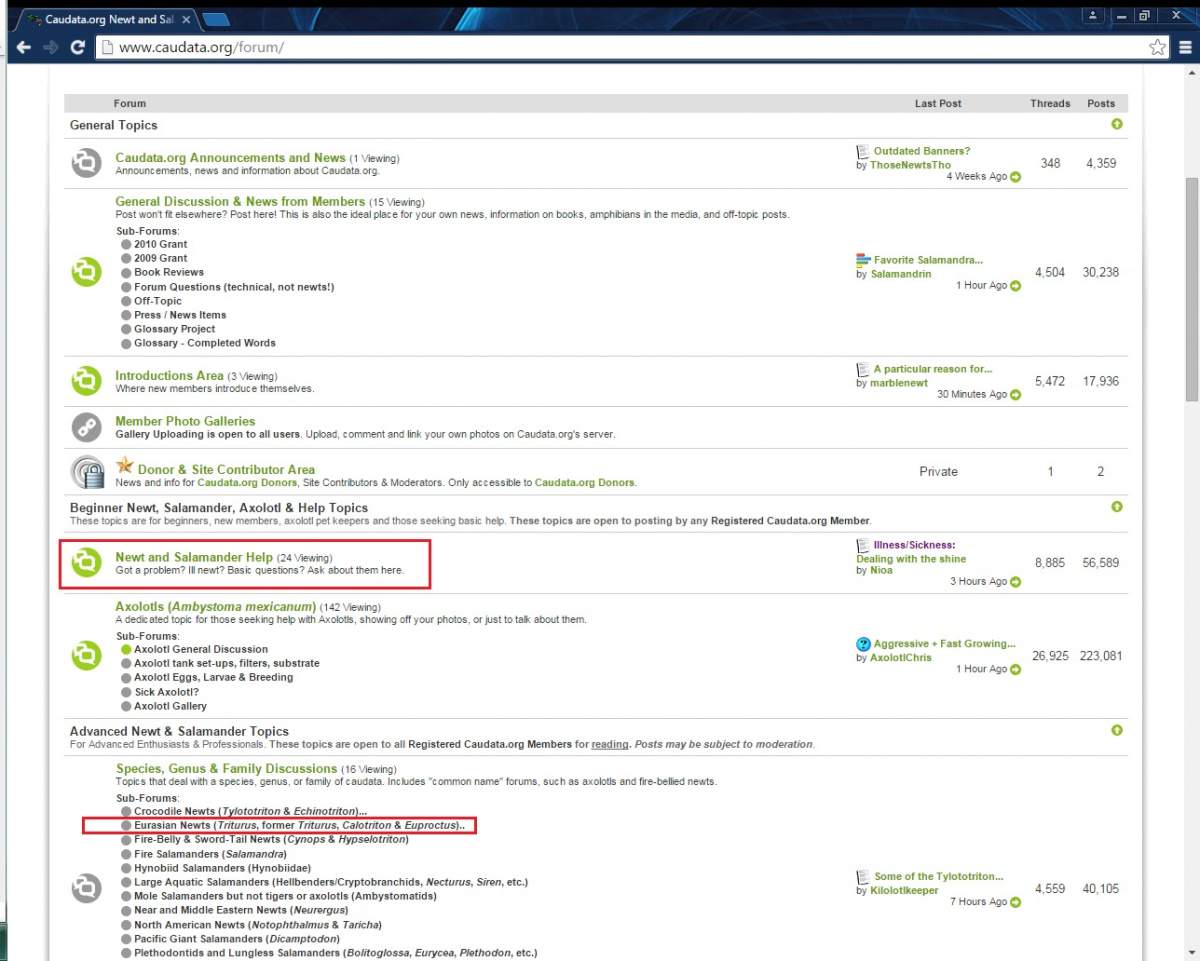1200x961 pixels.
Task: Close the Caudata.org browser tab
Action: click(187, 19)
